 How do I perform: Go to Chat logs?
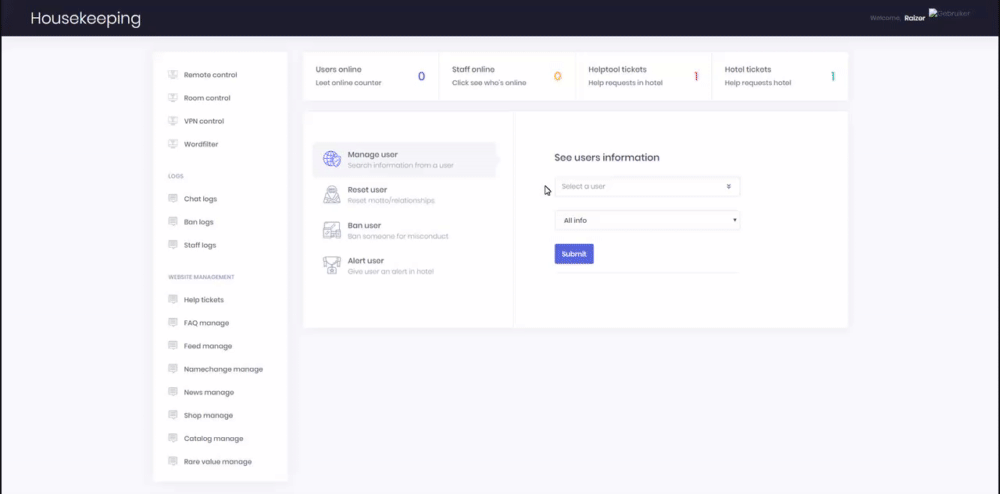click(x=200, y=199)
